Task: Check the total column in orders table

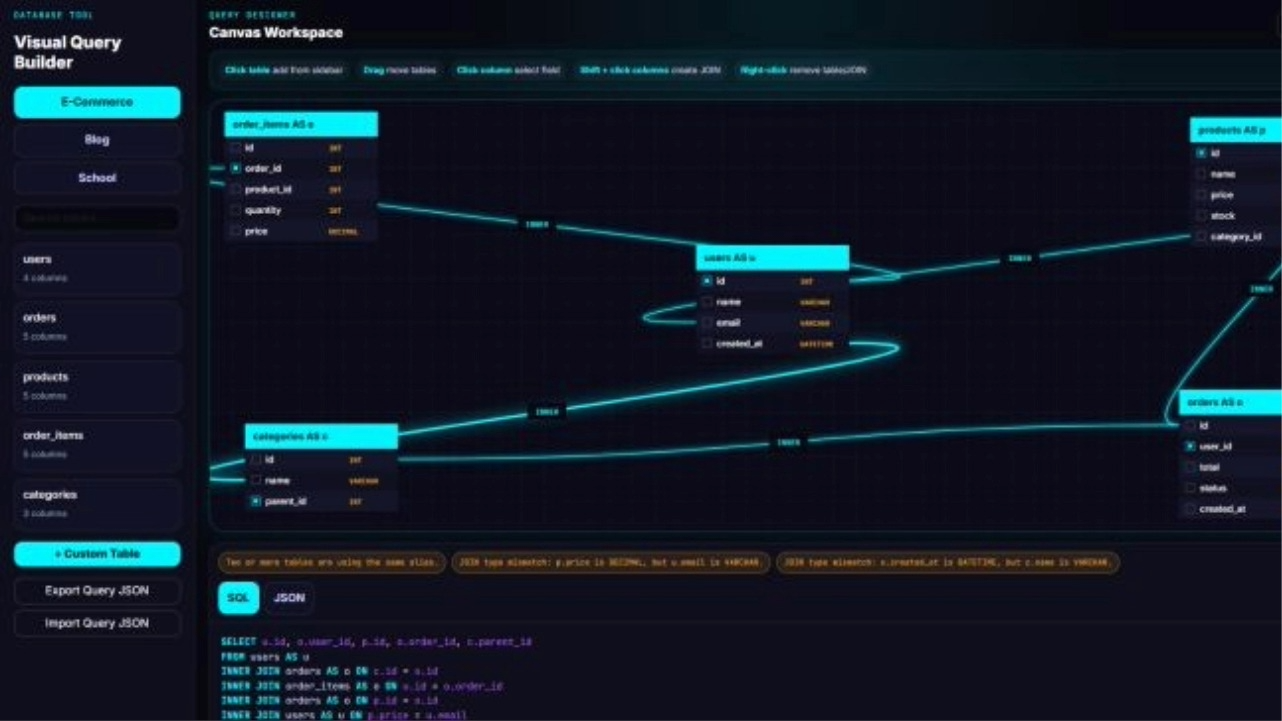Action: (1190, 467)
